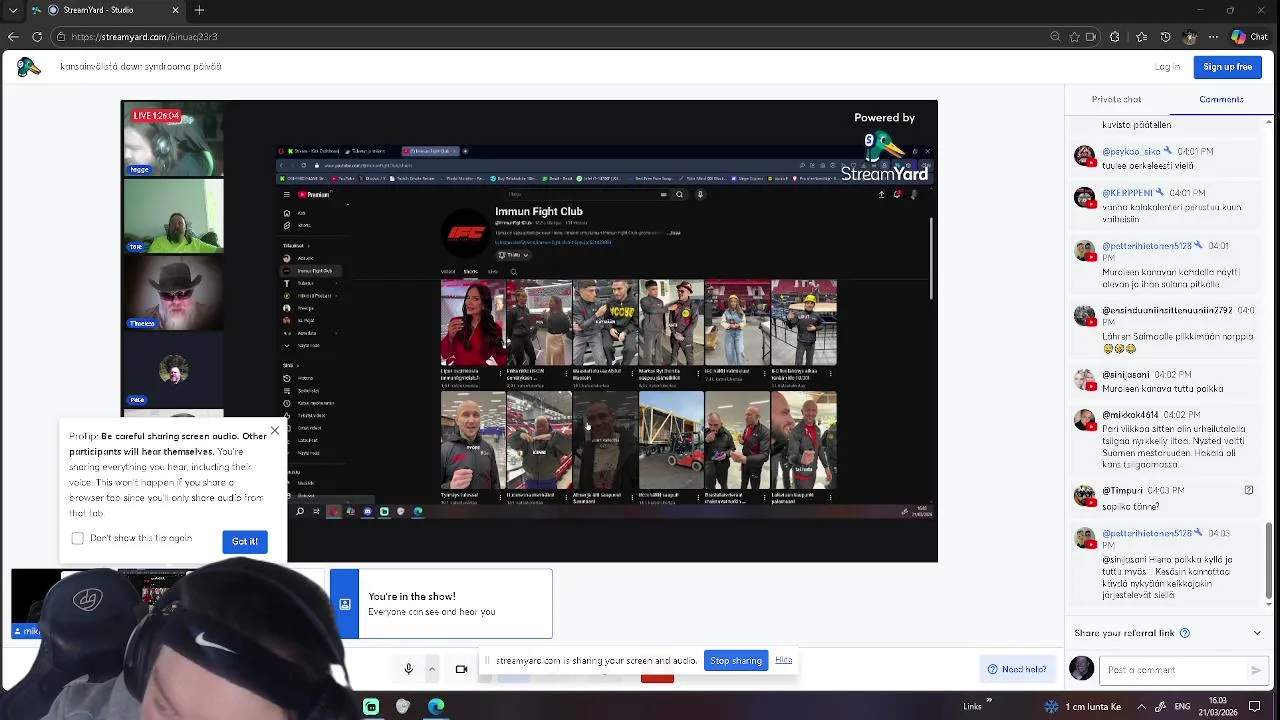This screenshot has height=720, width=1280.
Task: Open a new browser tab
Action: pyautogui.click(x=199, y=10)
